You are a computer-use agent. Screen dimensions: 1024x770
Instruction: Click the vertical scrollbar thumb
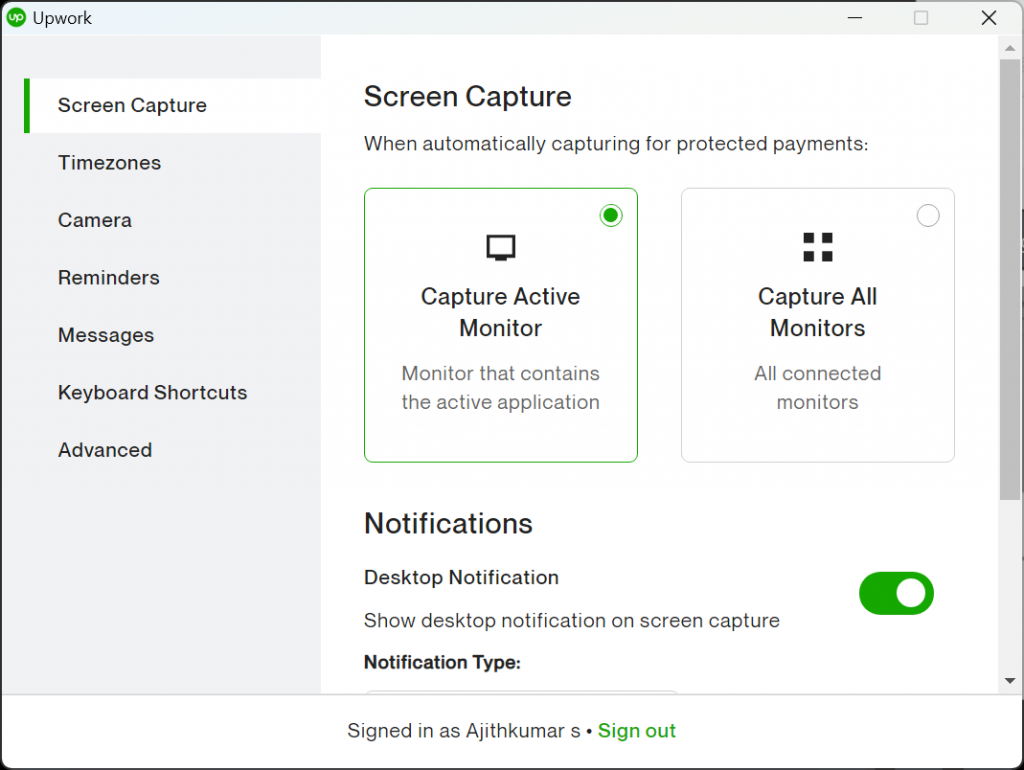point(1010,280)
